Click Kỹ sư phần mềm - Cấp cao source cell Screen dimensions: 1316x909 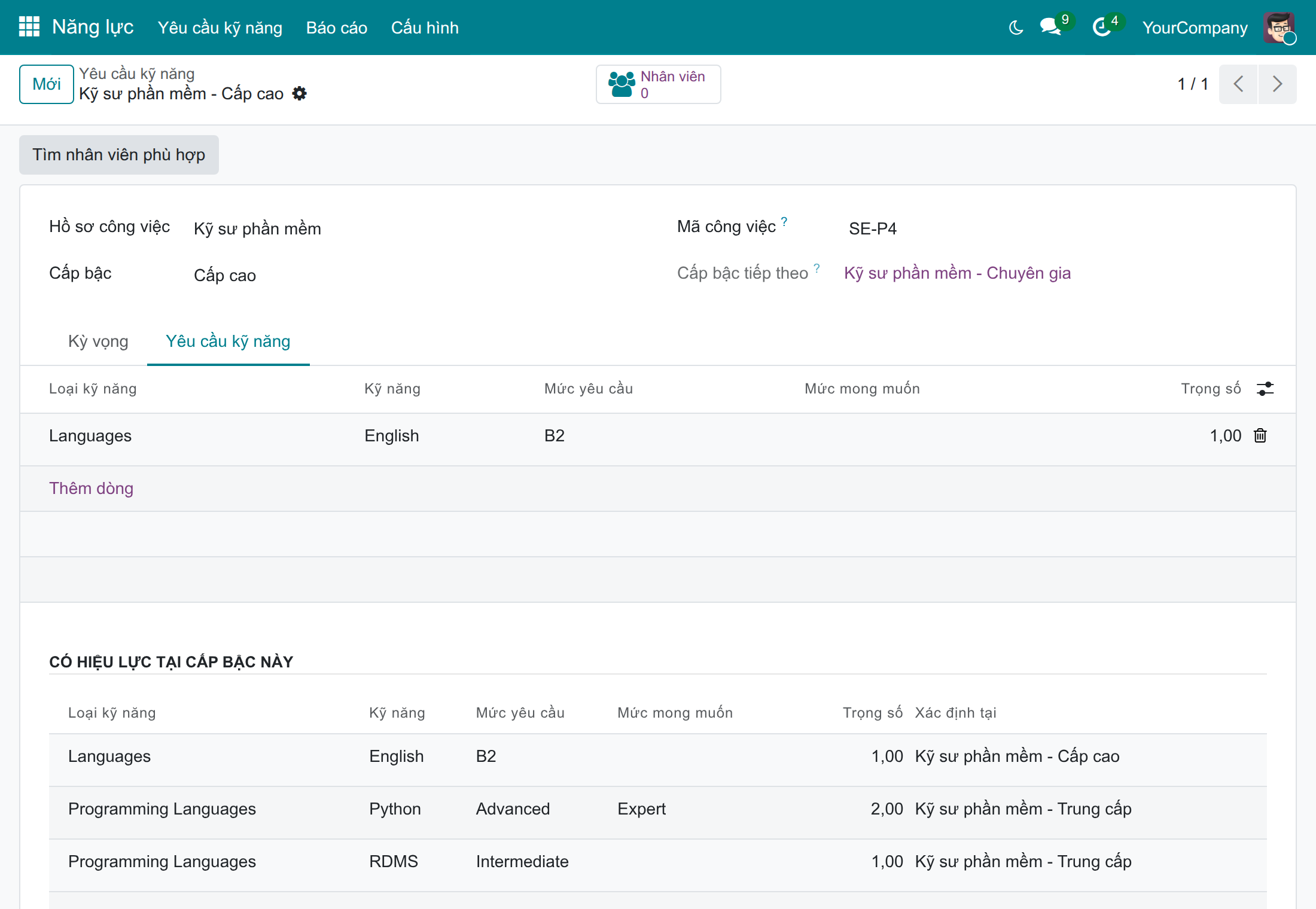1017,757
